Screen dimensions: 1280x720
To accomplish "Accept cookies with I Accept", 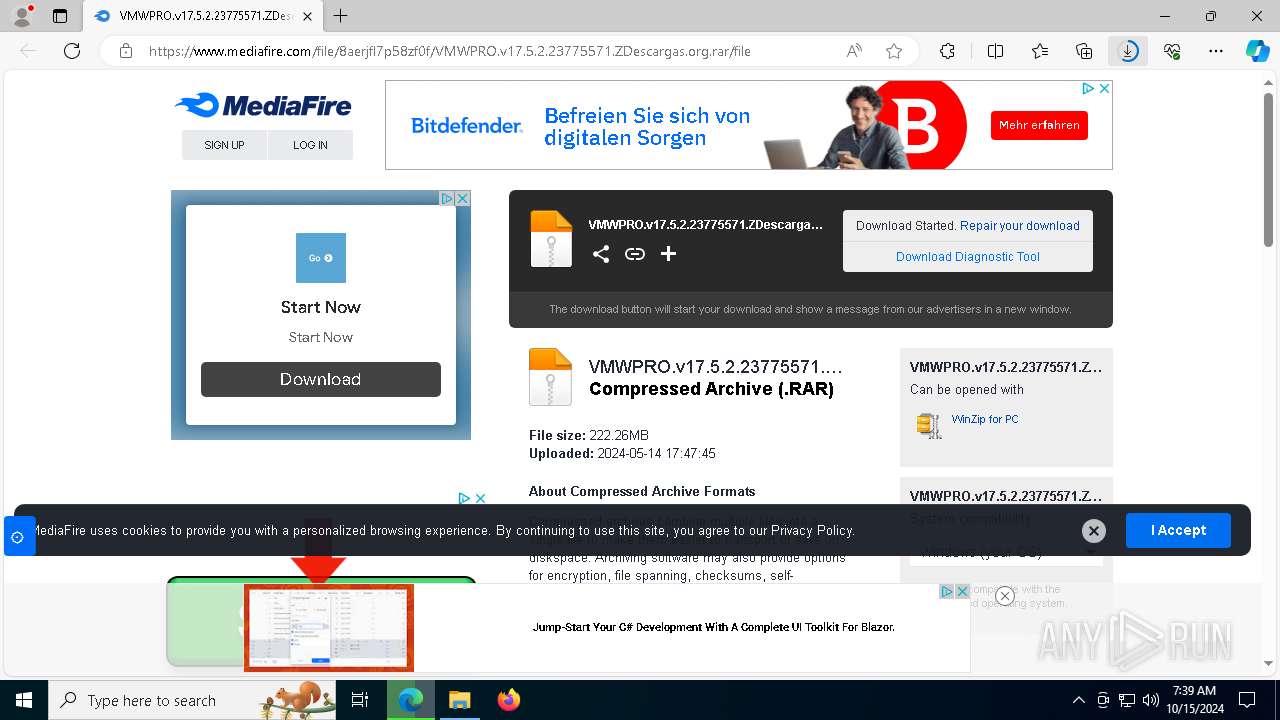I will [x=1178, y=530].
